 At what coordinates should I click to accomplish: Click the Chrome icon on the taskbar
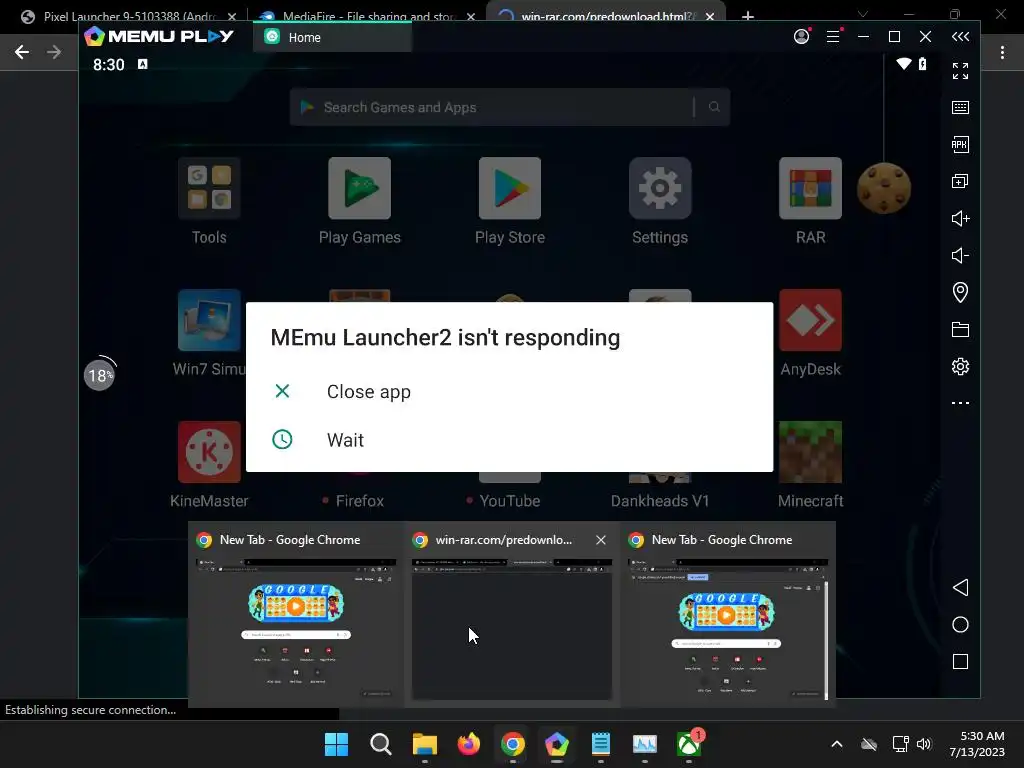[x=513, y=744]
